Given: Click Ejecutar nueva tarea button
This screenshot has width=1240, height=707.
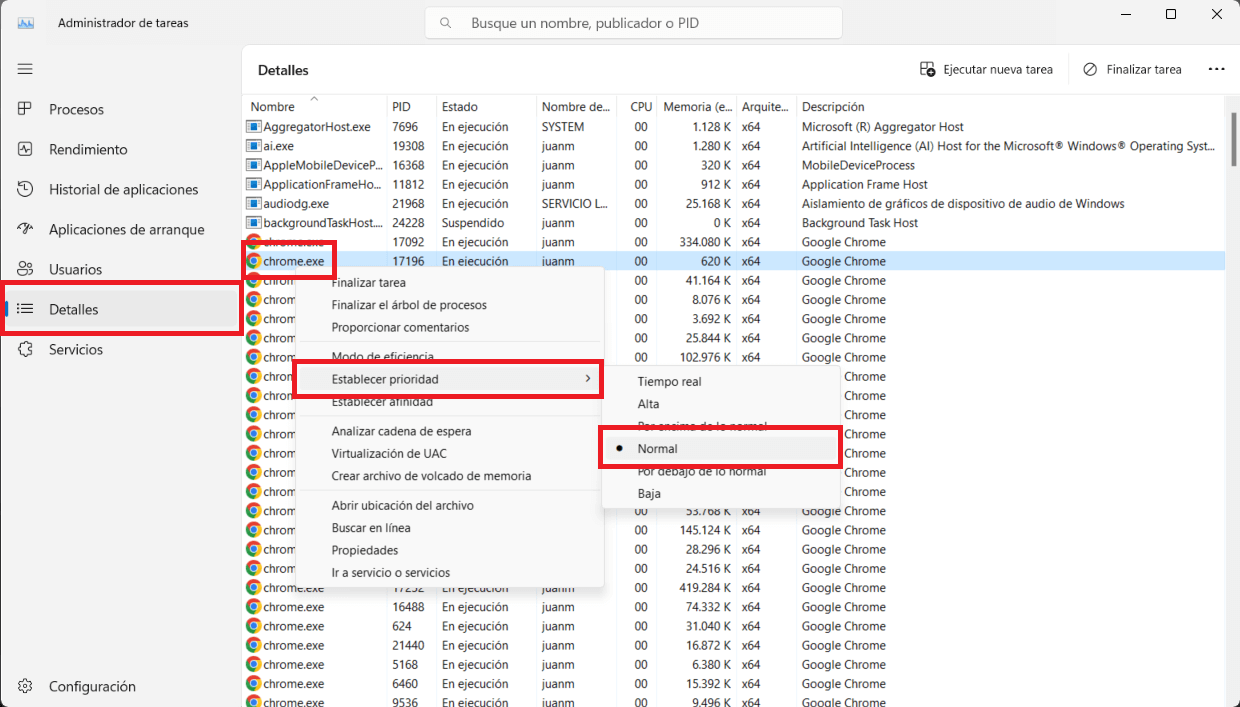Looking at the screenshot, I should 985,69.
